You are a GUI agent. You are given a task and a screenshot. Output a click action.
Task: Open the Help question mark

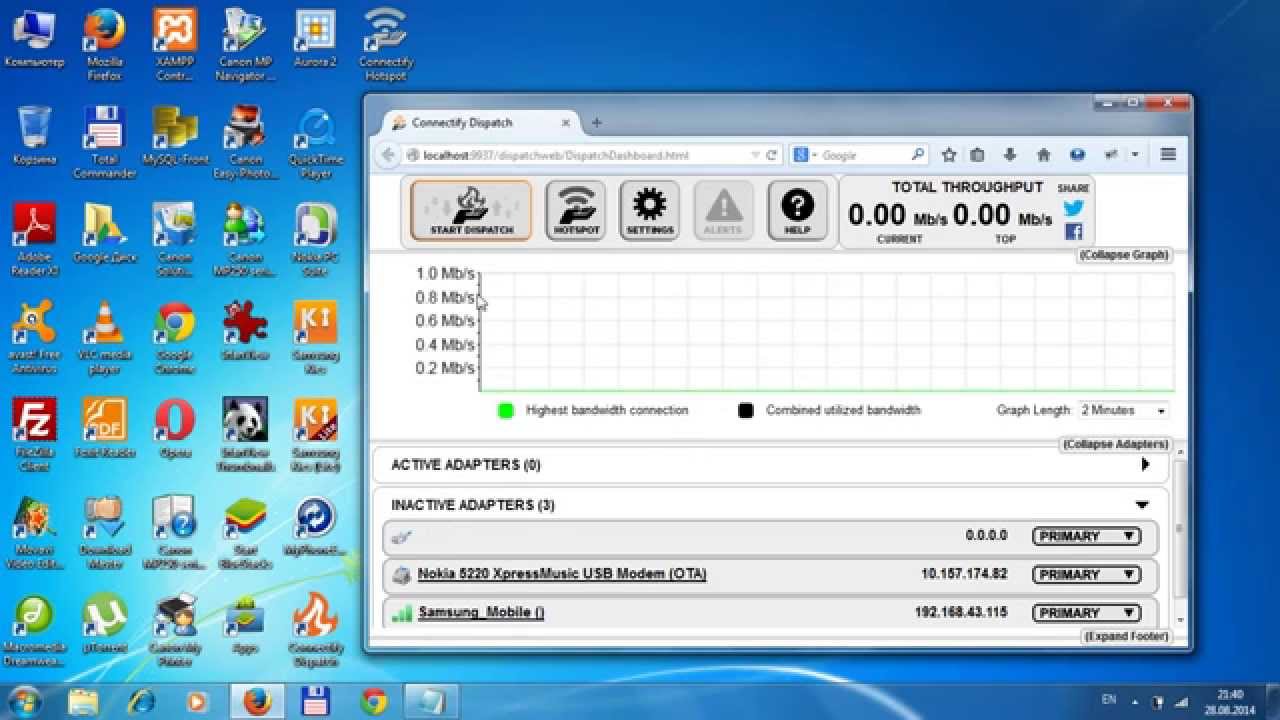coord(797,210)
